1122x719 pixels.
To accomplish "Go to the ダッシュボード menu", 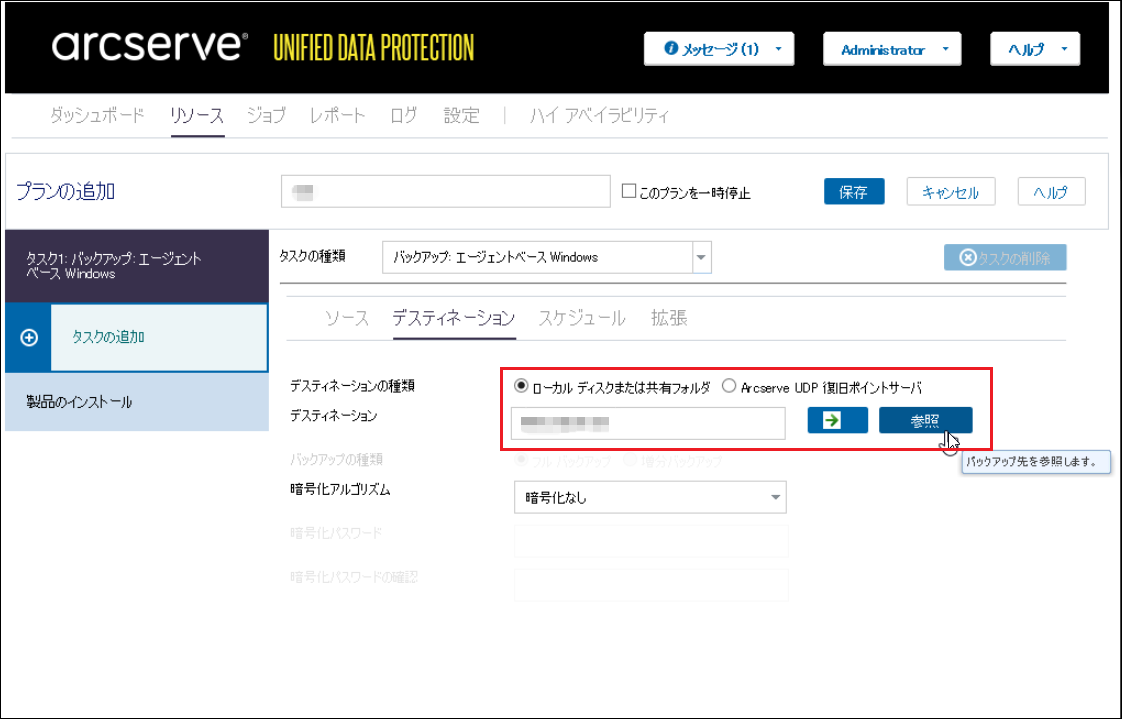I will [x=97, y=115].
